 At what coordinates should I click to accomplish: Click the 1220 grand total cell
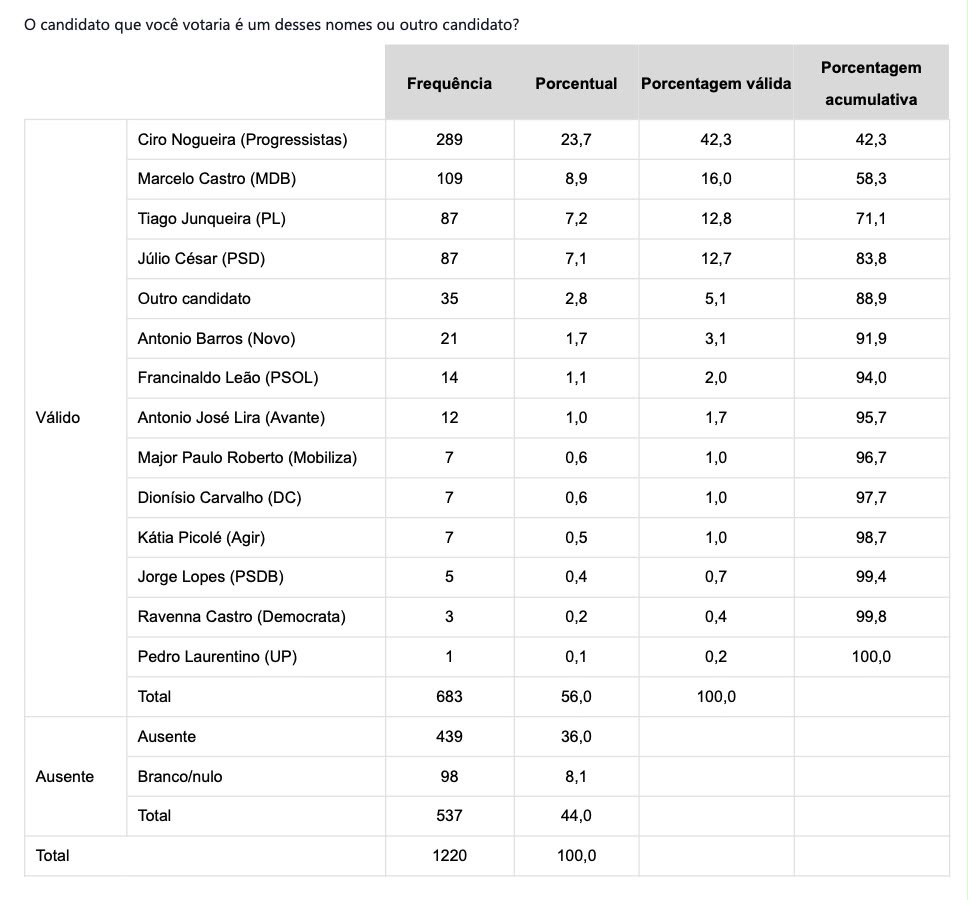click(449, 856)
